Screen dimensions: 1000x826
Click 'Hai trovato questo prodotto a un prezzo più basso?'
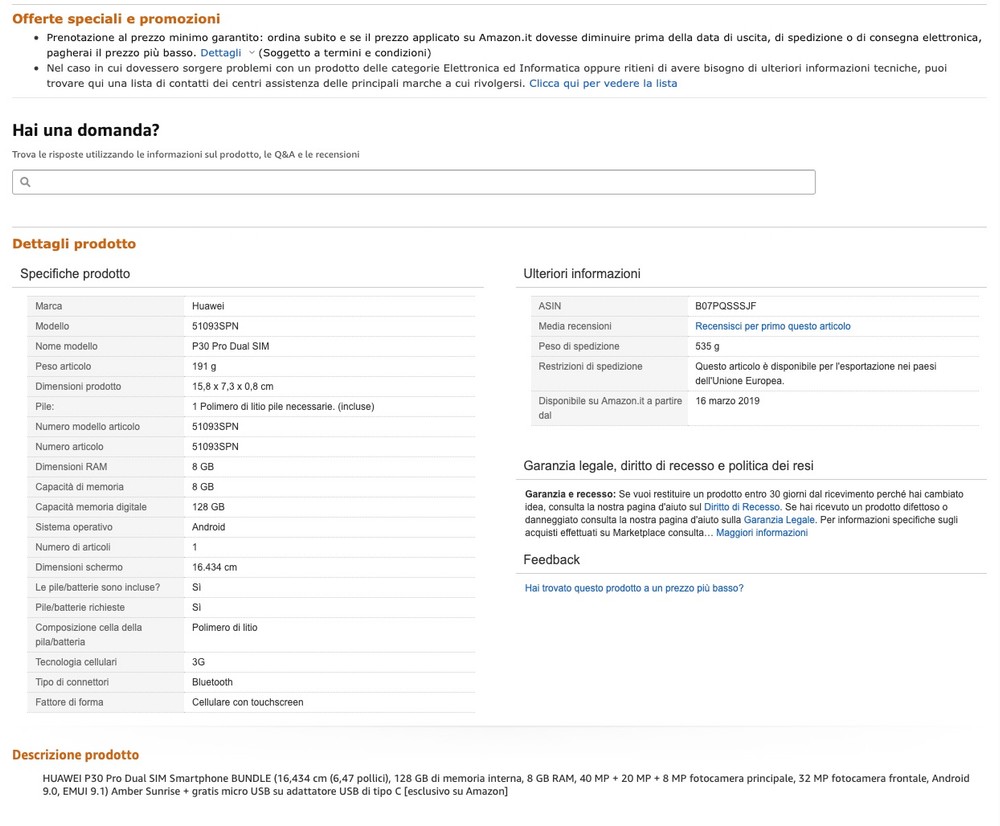click(x=634, y=588)
